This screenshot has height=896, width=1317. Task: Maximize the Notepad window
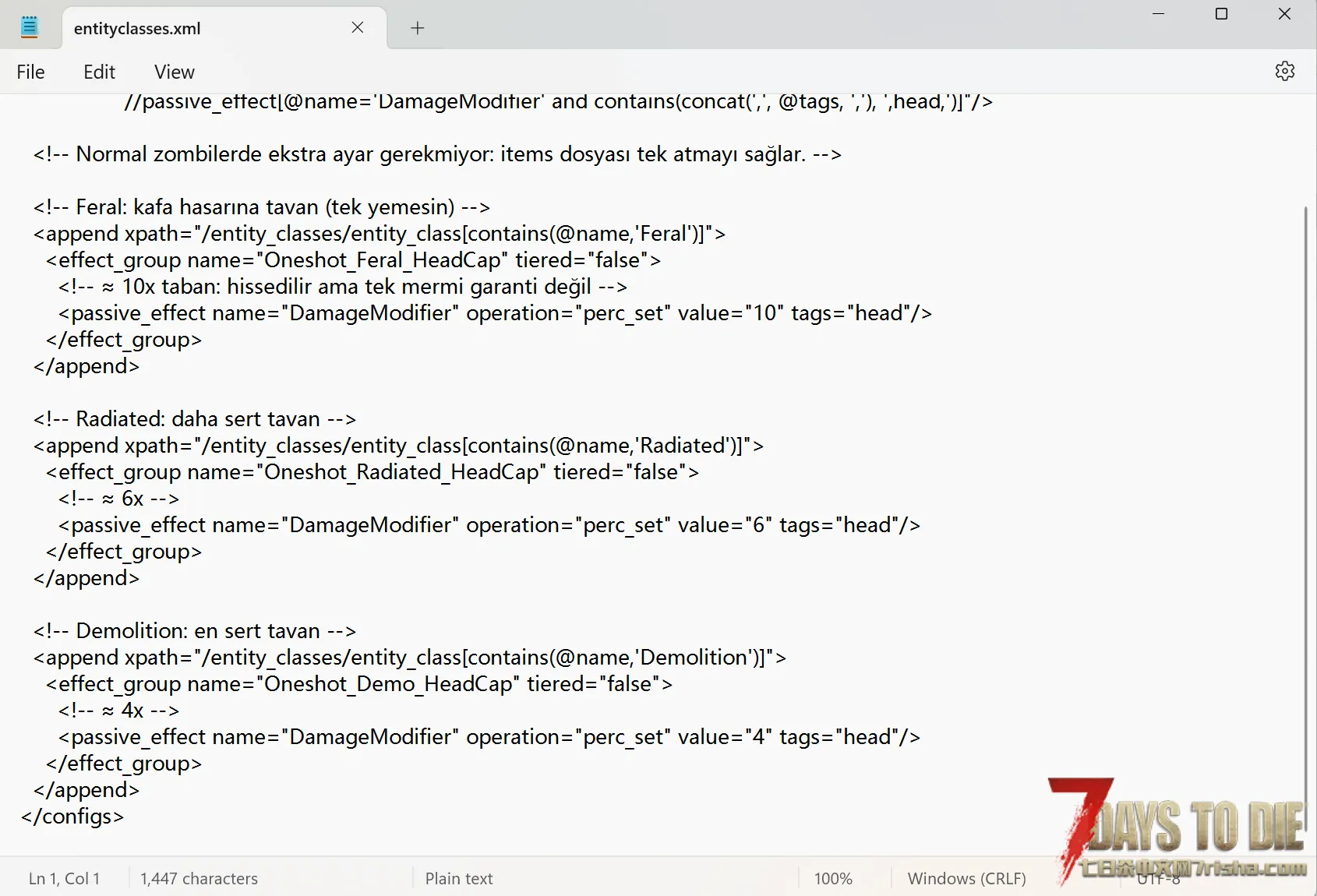pyautogui.click(x=1221, y=14)
